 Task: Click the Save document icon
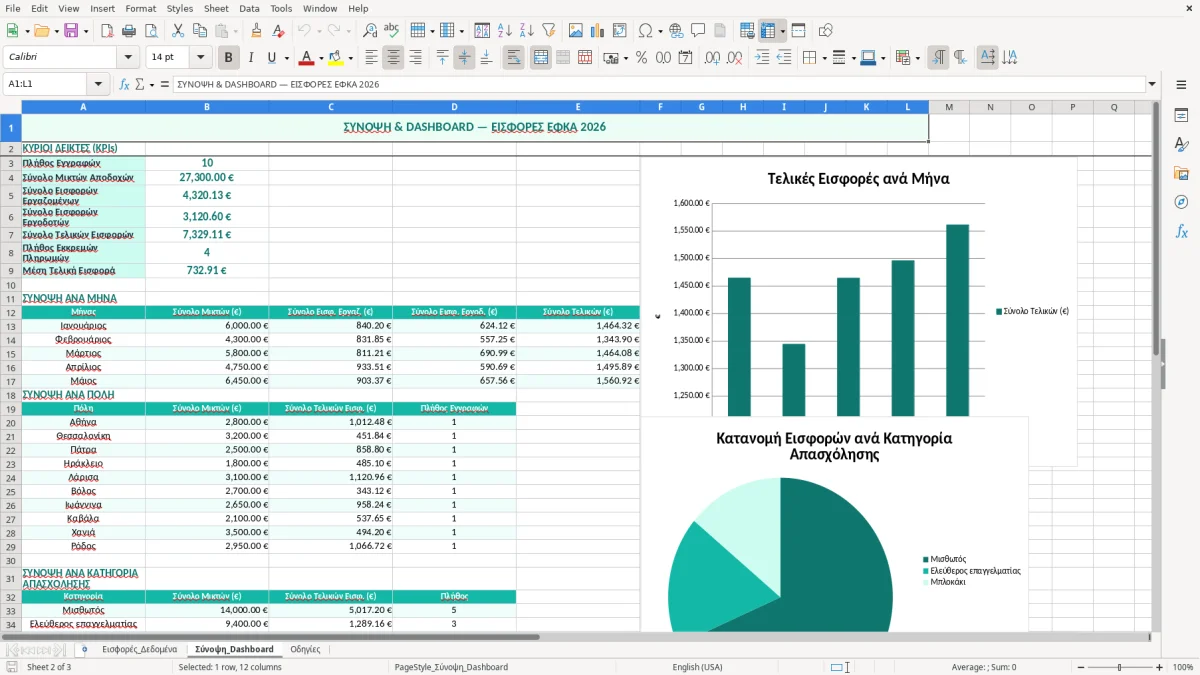(71, 31)
